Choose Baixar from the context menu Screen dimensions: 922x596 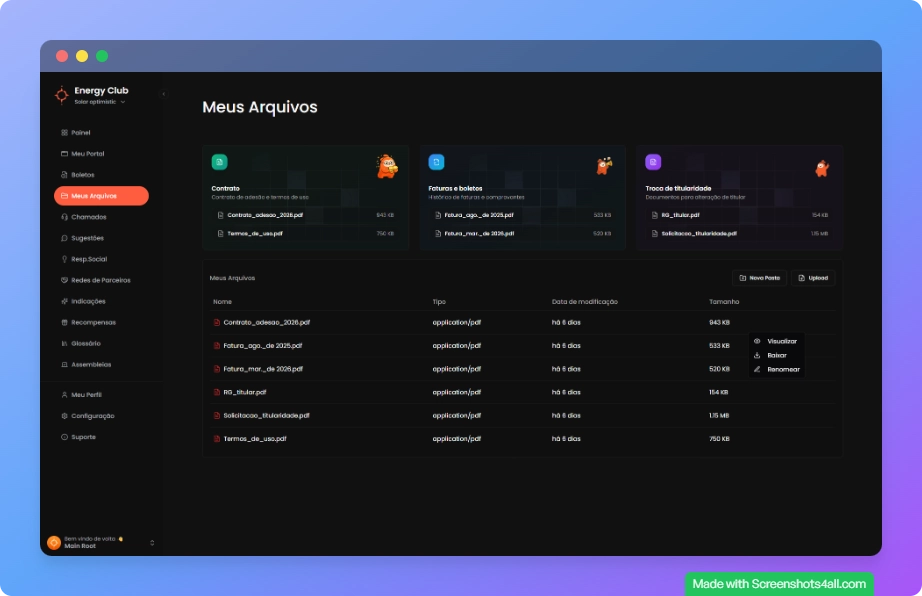point(776,355)
